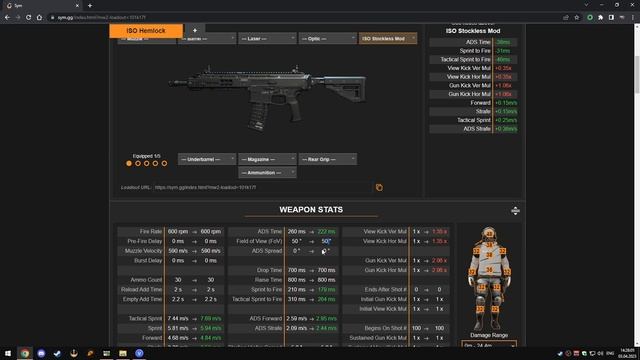This screenshot has width=640, height=360.
Task: Click the Sprint to Fire value 179 ms
Action: point(326,289)
